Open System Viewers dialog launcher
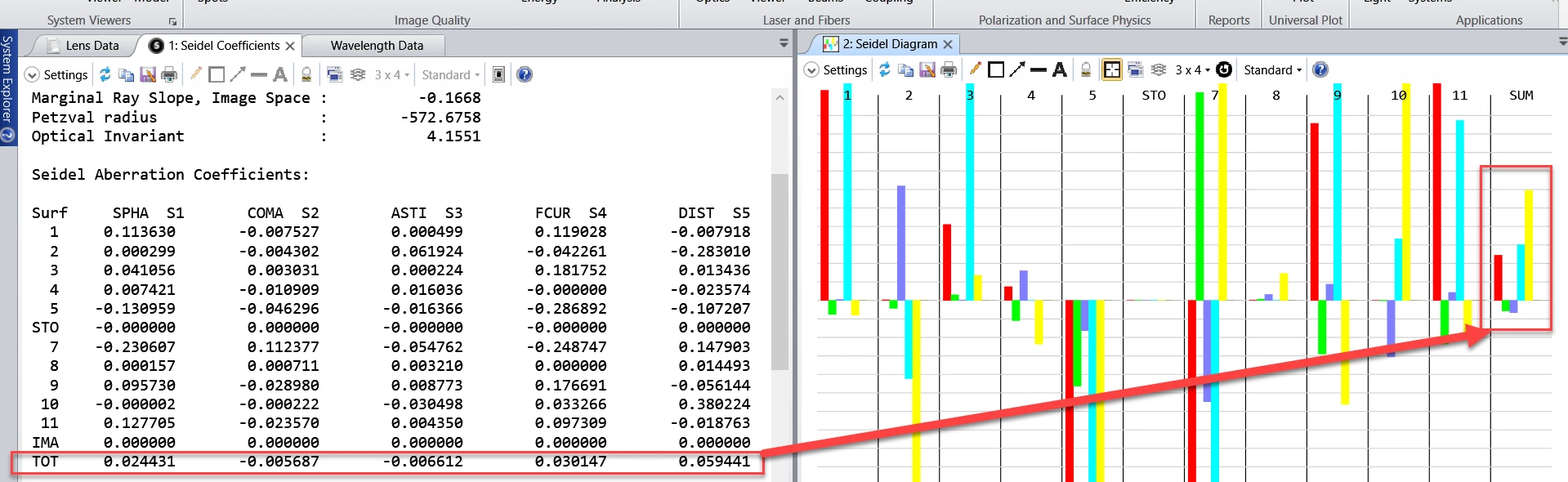Image resolution: width=1568 pixels, height=482 pixels. click(x=172, y=20)
